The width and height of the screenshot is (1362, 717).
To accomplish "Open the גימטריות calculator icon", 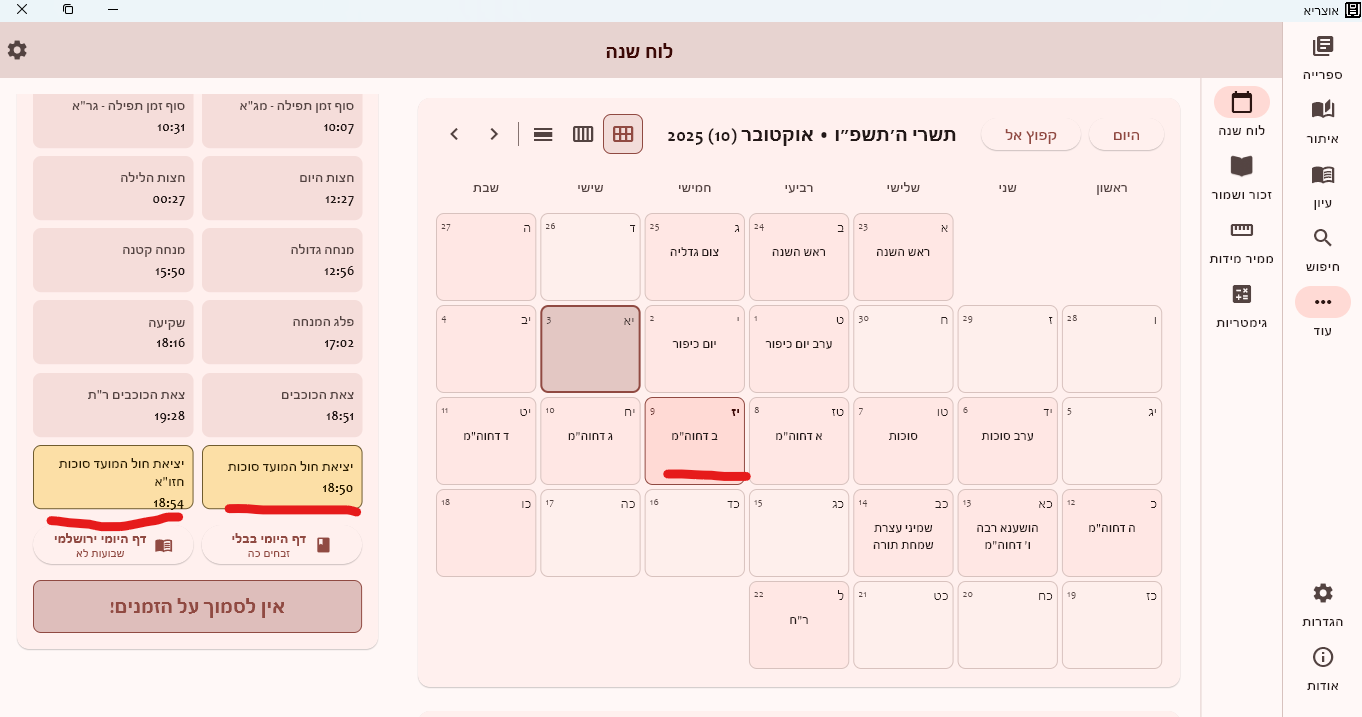I will (1241, 295).
